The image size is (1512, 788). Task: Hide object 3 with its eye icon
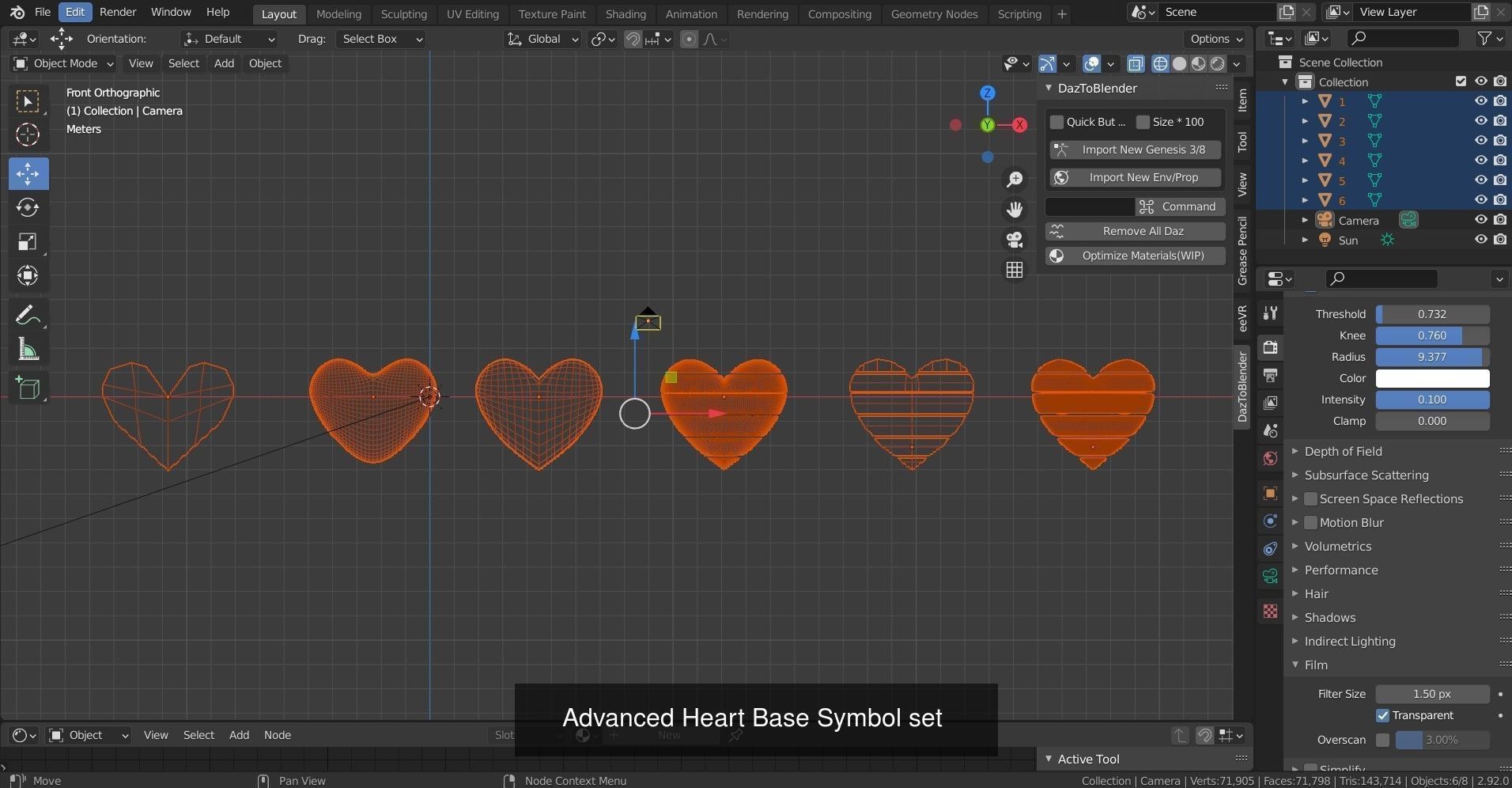(1481, 141)
